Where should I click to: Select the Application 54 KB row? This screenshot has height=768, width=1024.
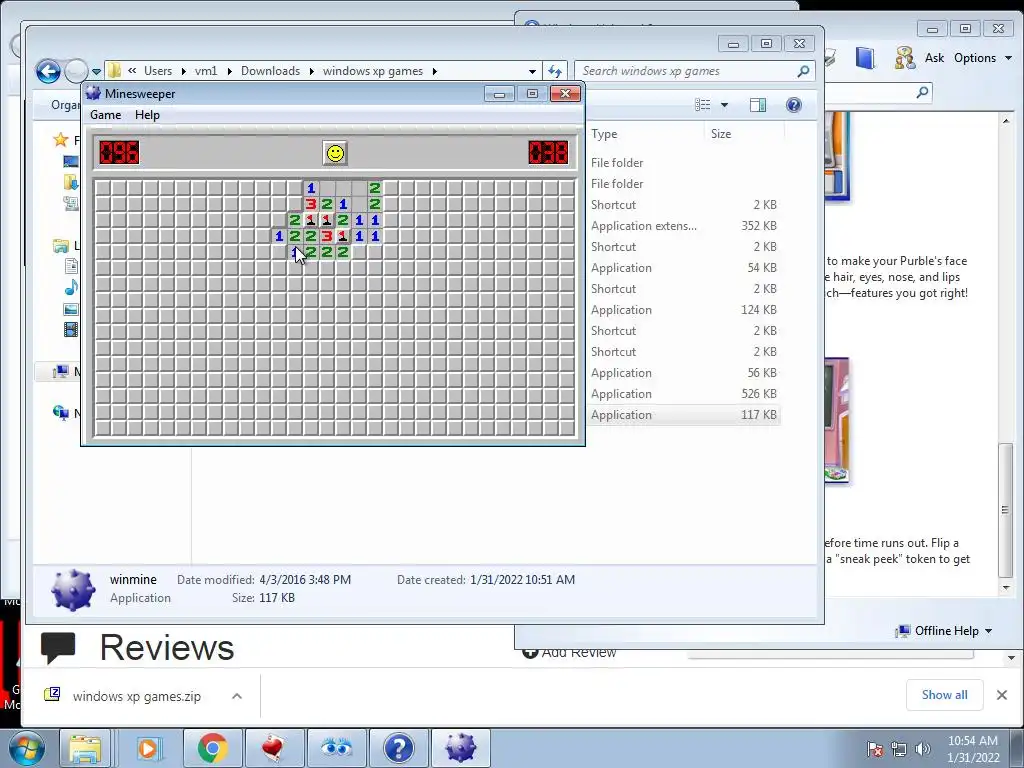click(684, 268)
